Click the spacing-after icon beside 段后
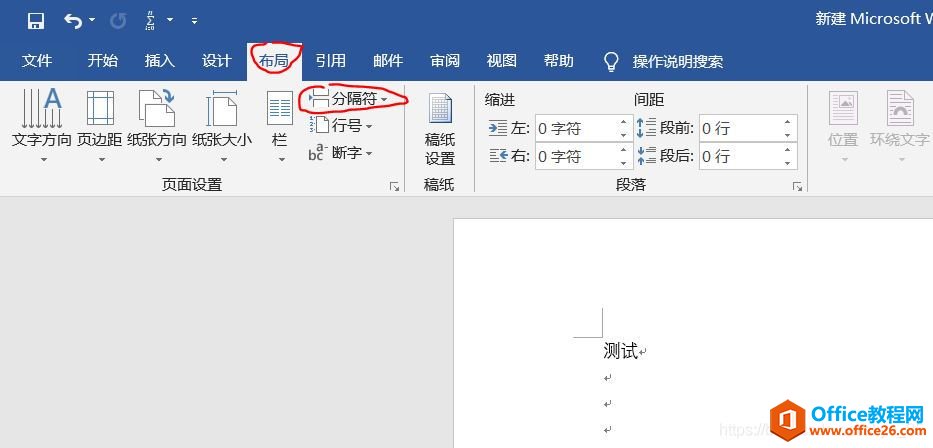This screenshot has height=448, width=933. [646, 156]
